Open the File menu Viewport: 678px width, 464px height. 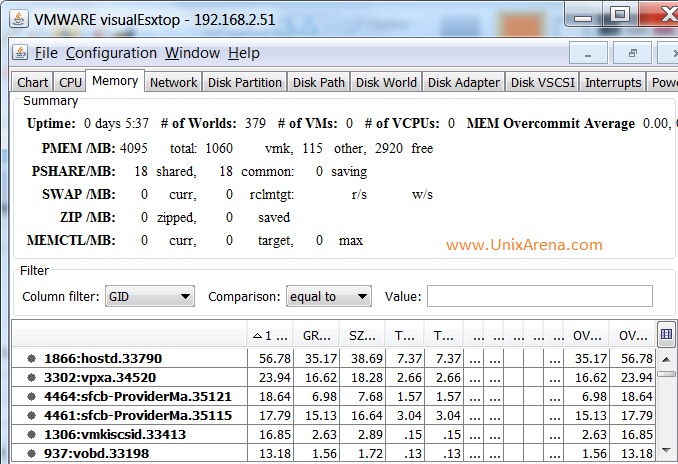coord(46,53)
